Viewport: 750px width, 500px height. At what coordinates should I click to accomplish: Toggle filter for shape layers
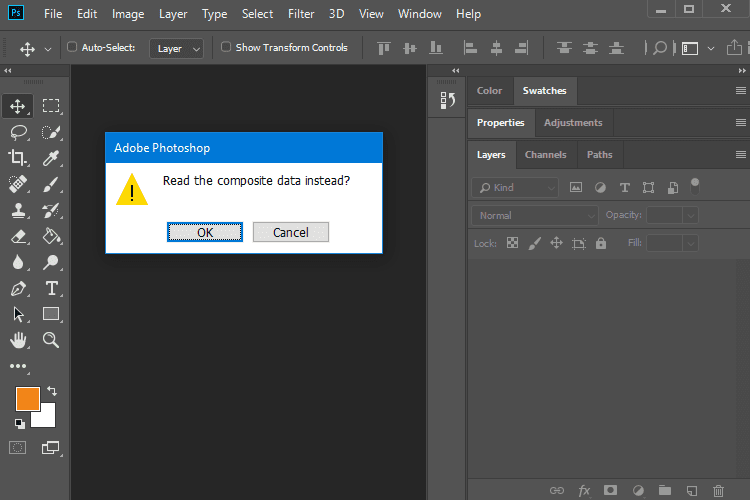click(x=649, y=188)
